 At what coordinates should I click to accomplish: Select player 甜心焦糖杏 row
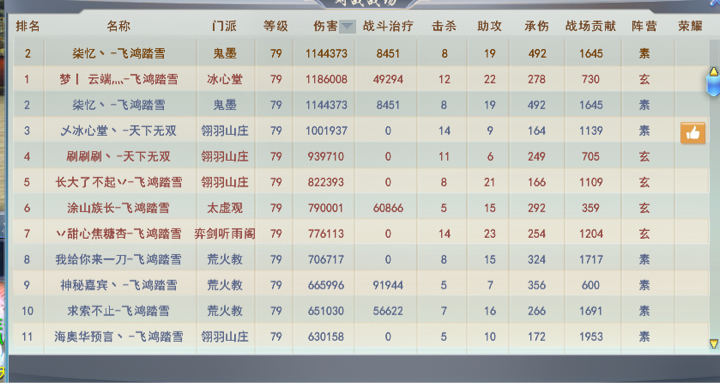pos(362,234)
